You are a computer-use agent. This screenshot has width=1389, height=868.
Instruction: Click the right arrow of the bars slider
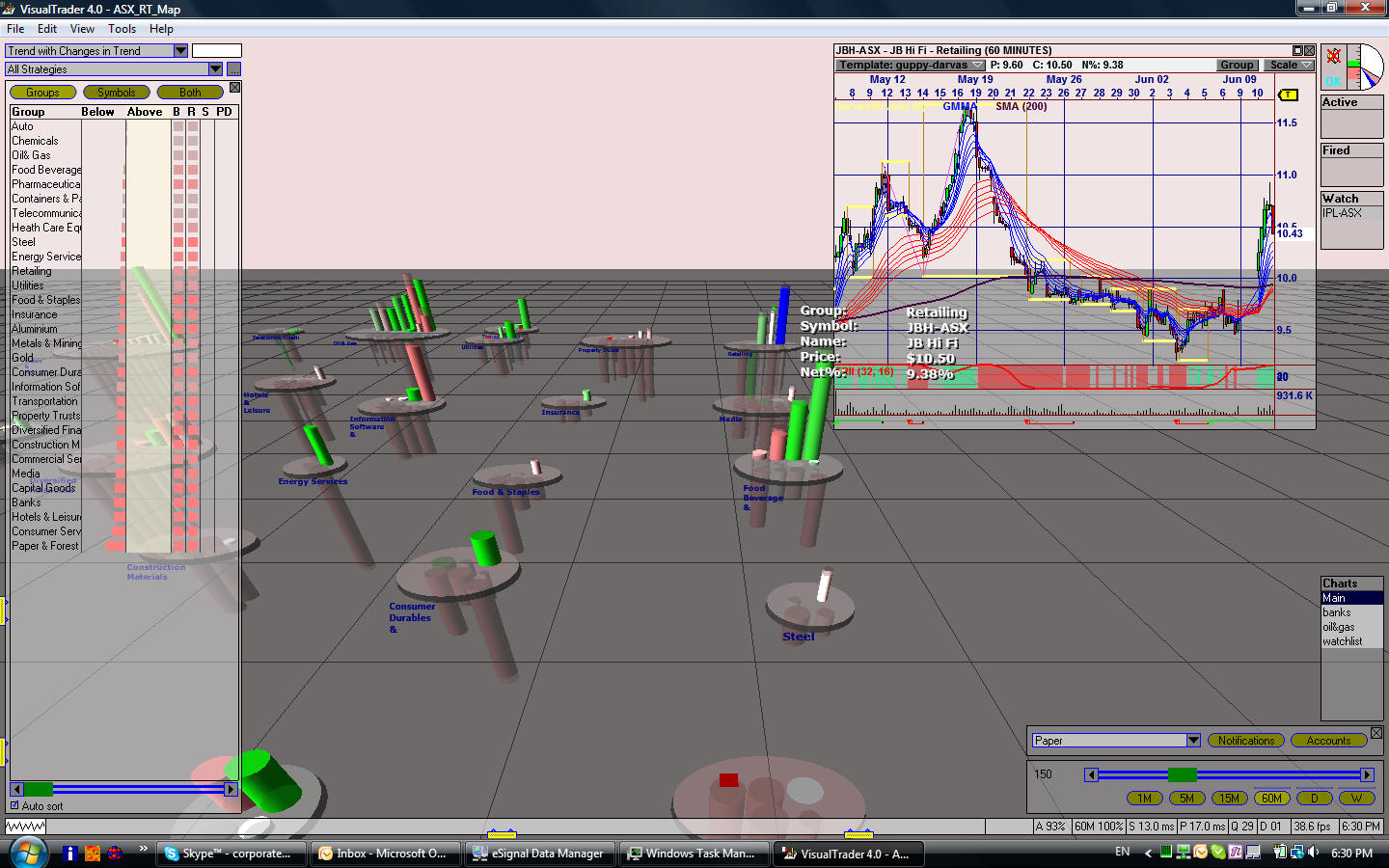pyautogui.click(x=1367, y=774)
